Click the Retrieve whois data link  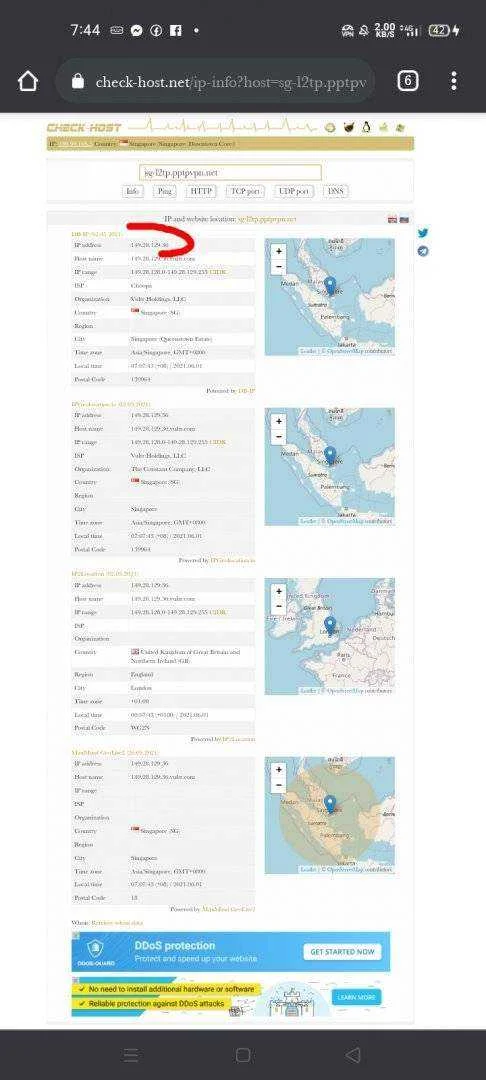pos(117,922)
